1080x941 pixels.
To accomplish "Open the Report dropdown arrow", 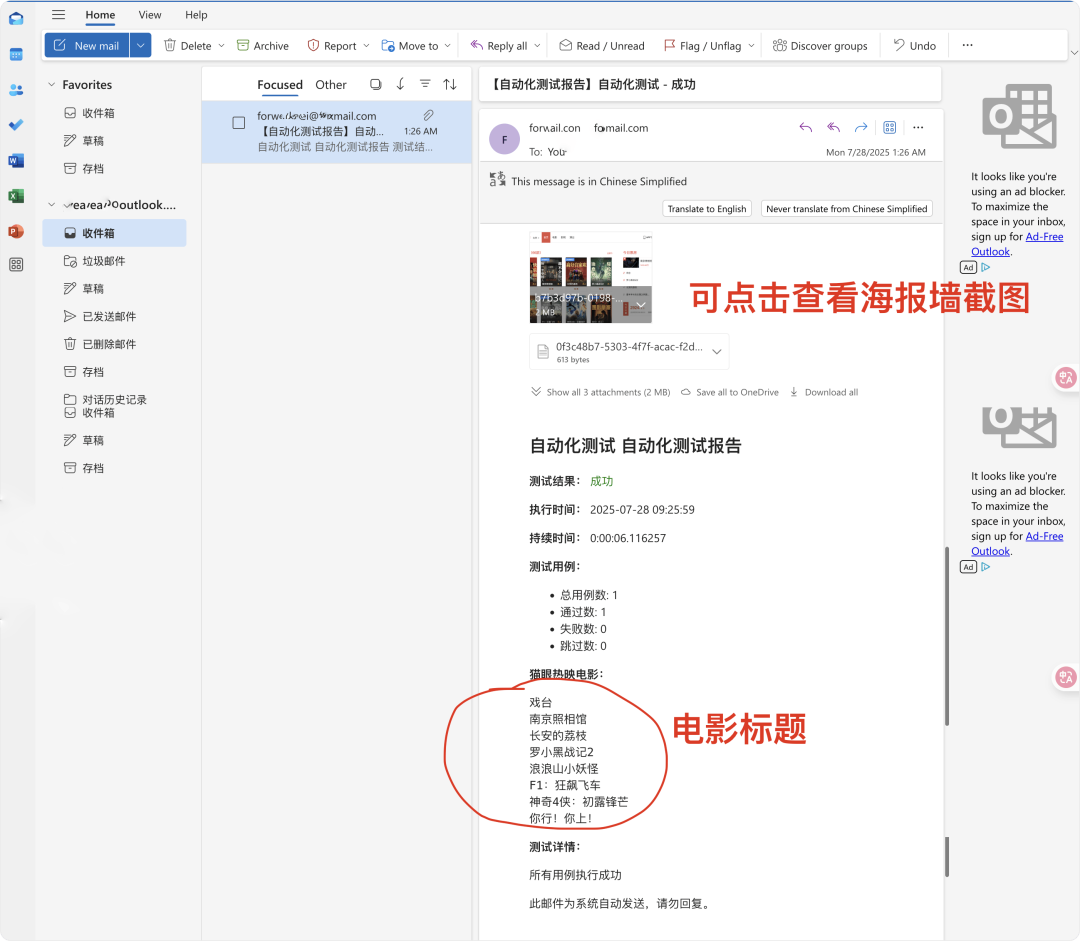I will pos(366,45).
